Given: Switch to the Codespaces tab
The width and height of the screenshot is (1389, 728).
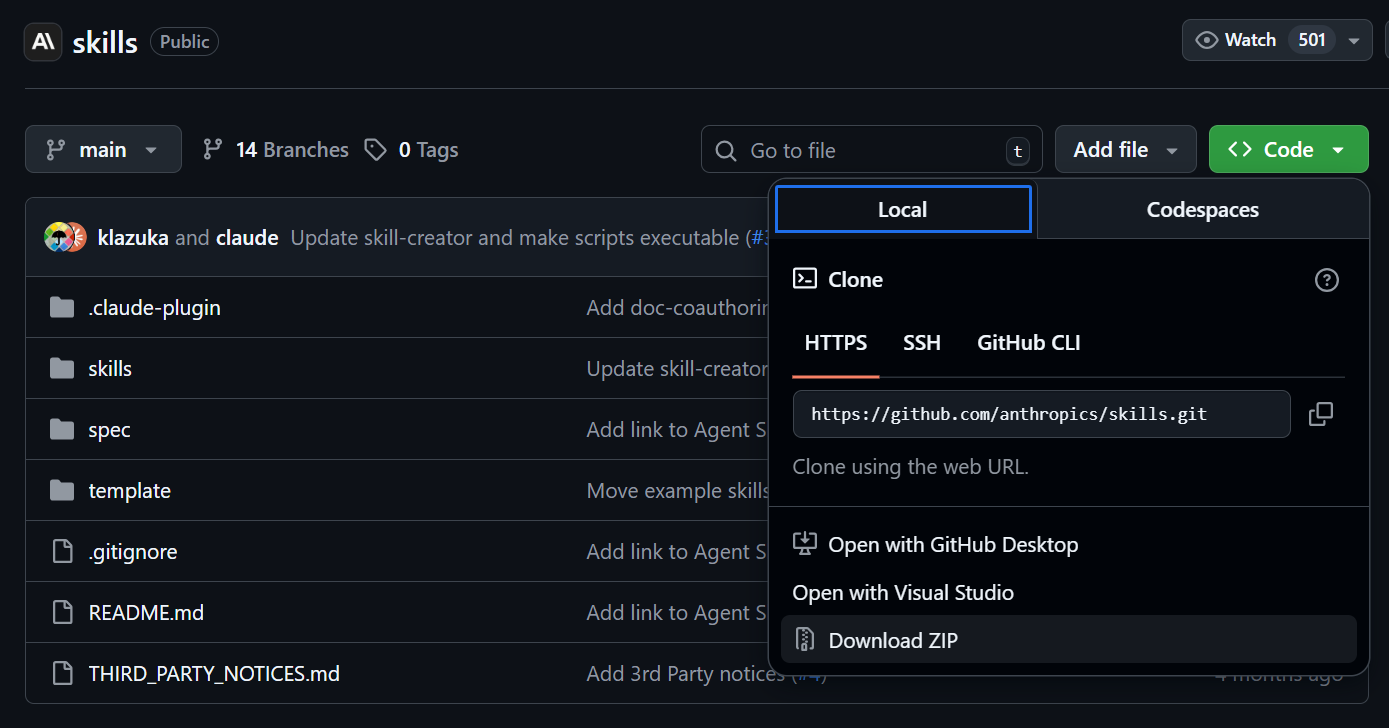Looking at the screenshot, I should tap(1202, 210).
